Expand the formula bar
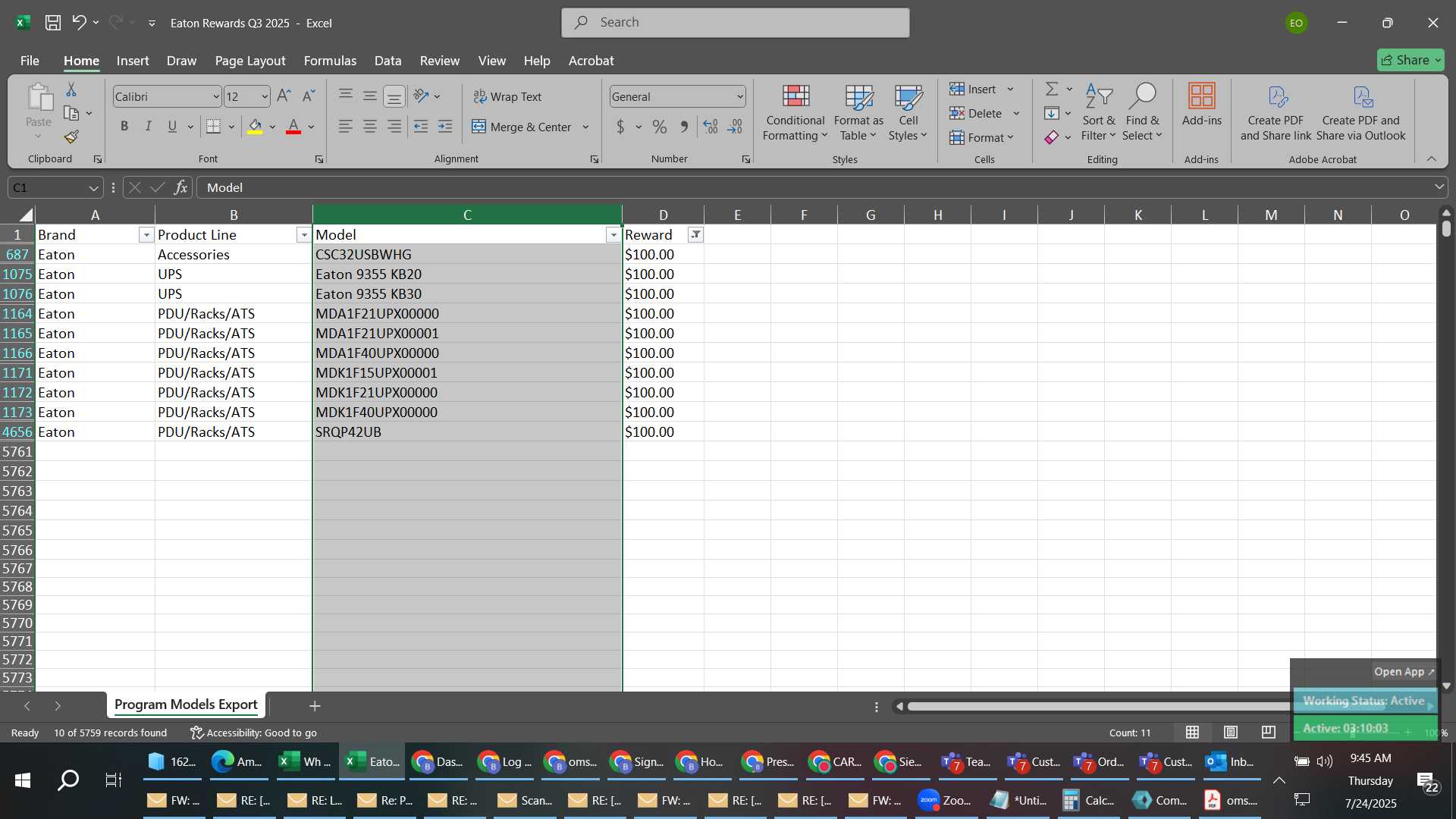The image size is (1456, 819). tap(1439, 187)
